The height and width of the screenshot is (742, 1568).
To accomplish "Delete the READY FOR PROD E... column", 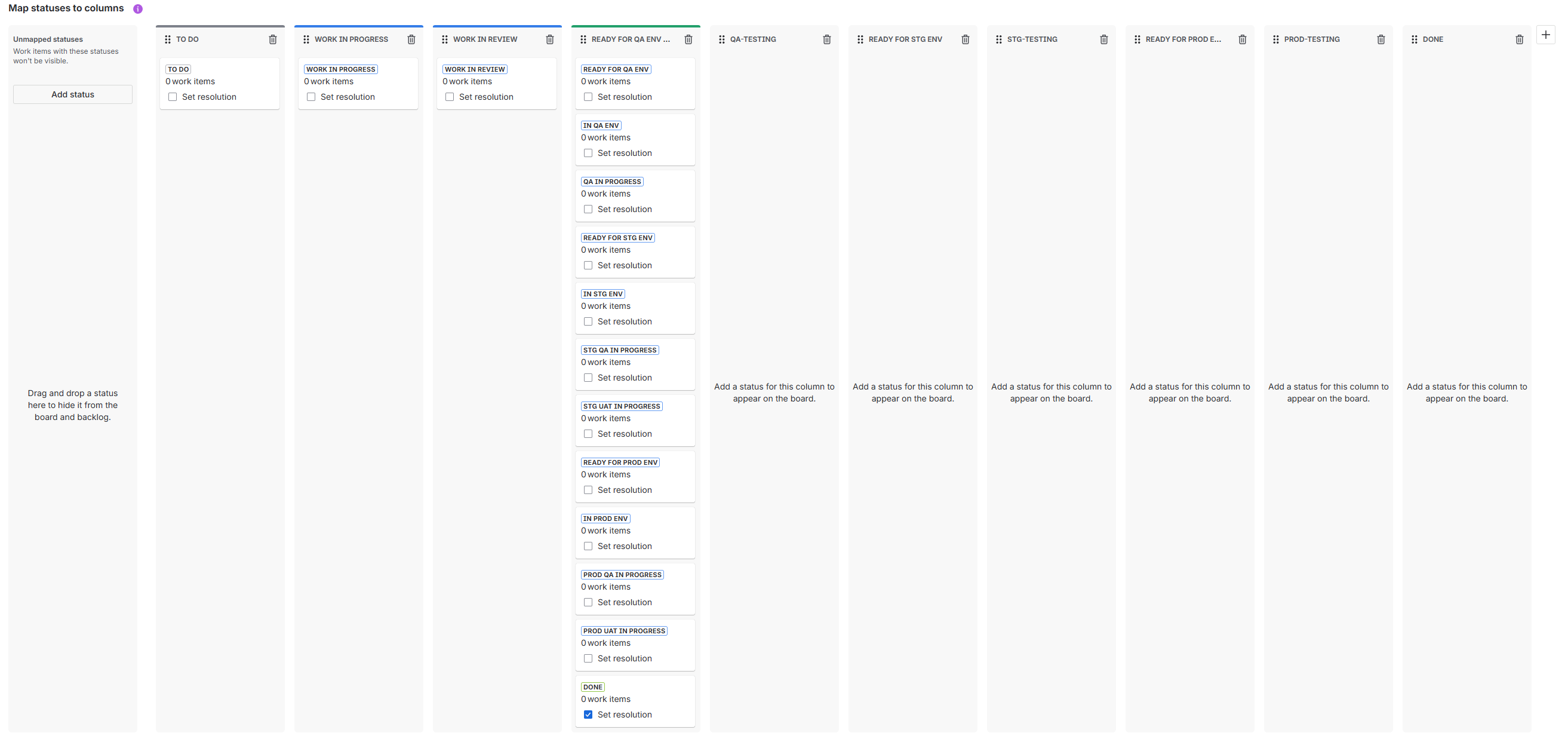I will (x=1243, y=39).
